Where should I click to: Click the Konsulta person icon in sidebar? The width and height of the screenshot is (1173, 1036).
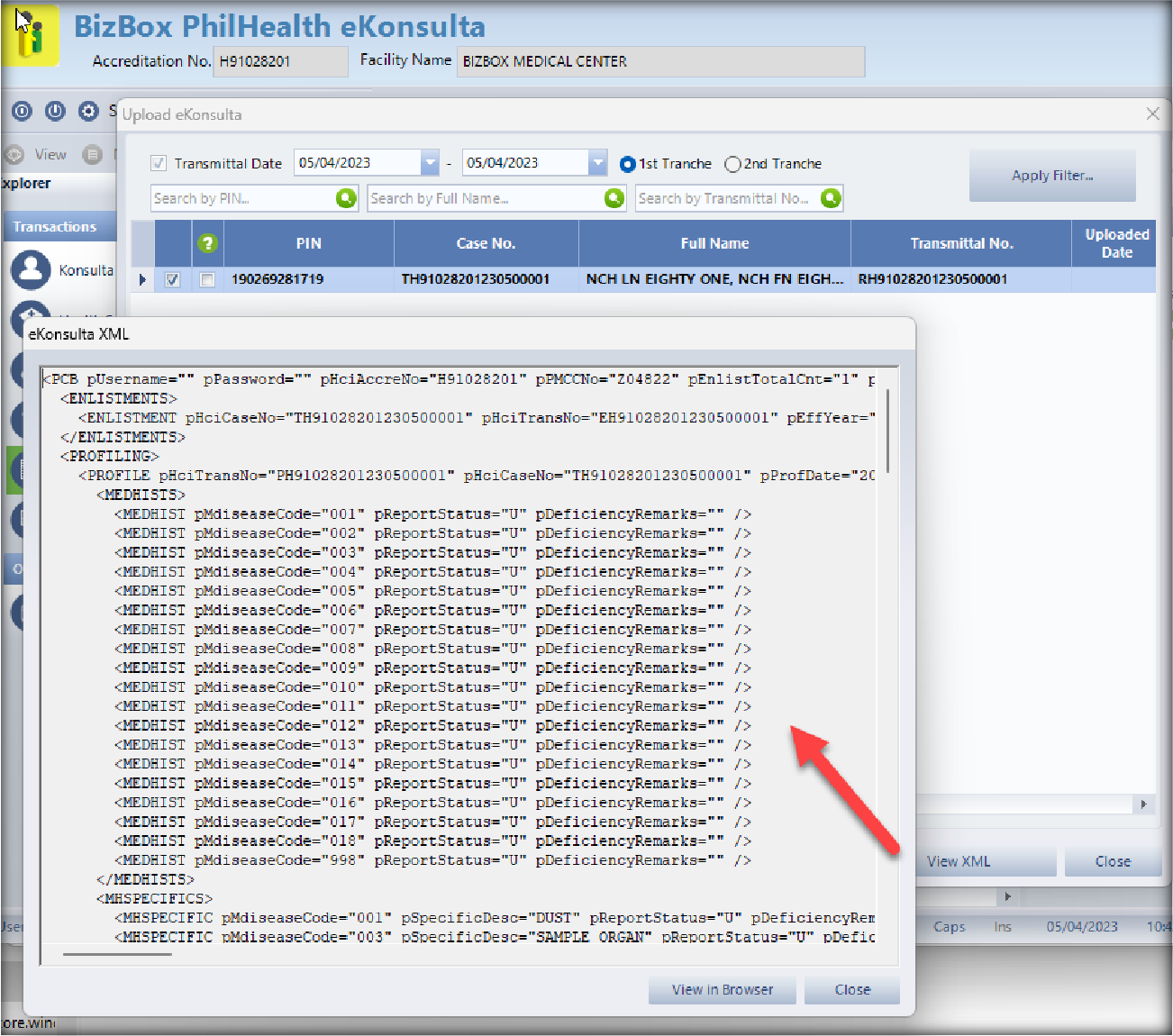32,270
